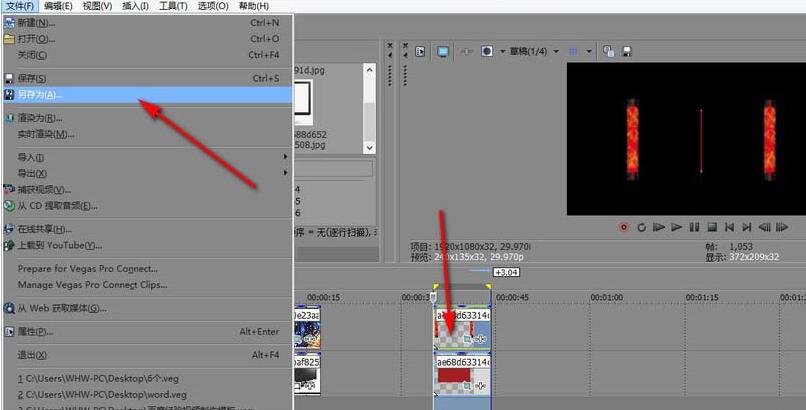
Task: Step to next frame button
Action: (x=782, y=227)
